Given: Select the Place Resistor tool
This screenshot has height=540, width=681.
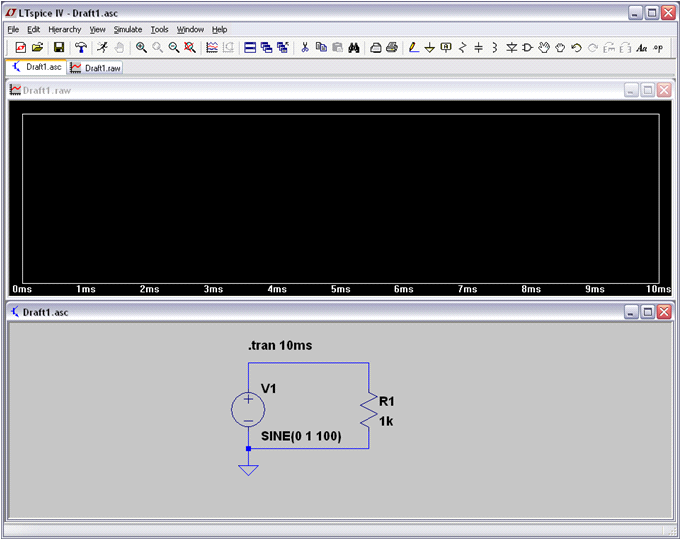Looking at the screenshot, I should click(x=463, y=47).
